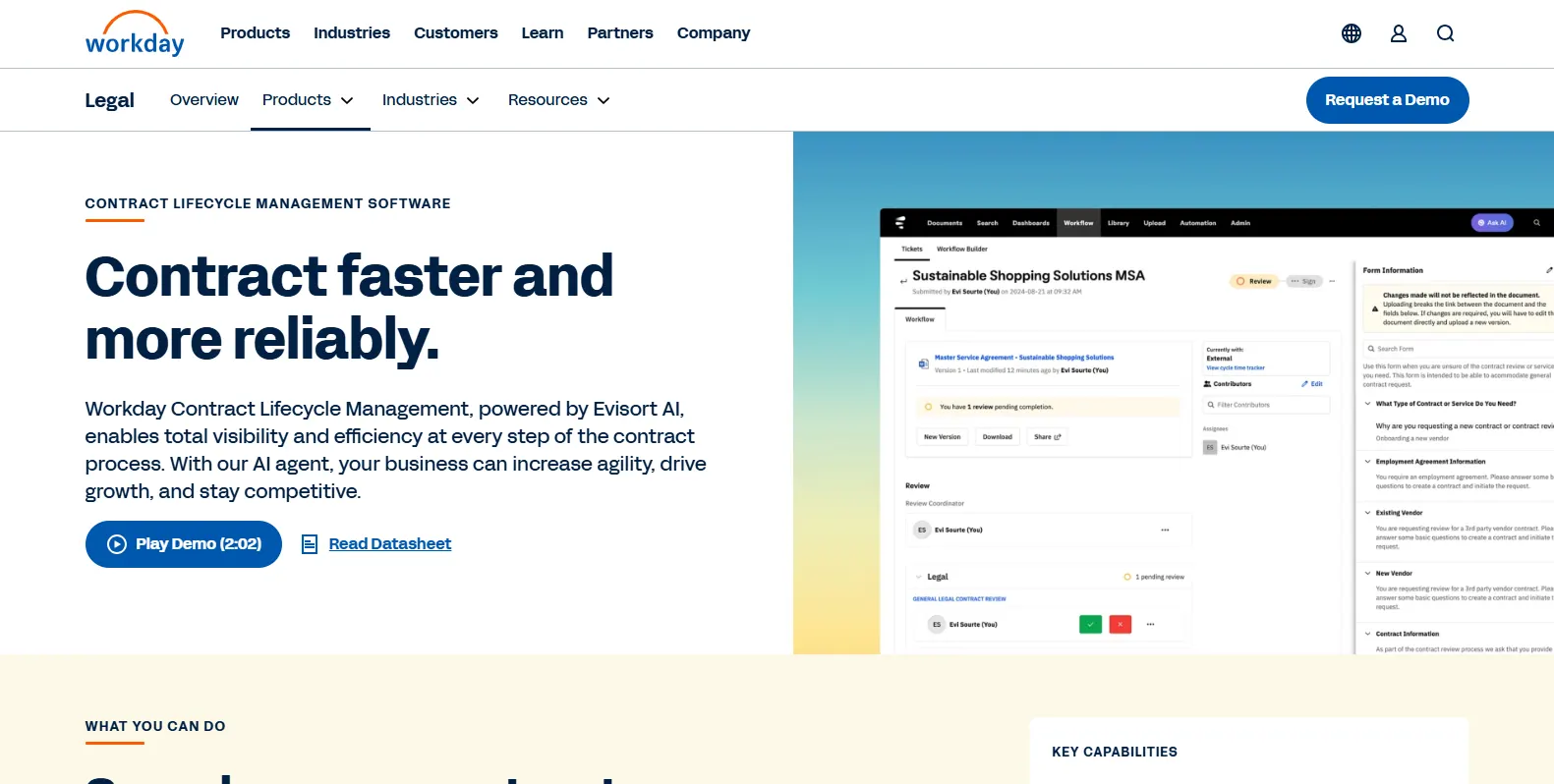The width and height of the screenshot is (1554, 784).
Task: Click Request a Demo button
Action: [x=1387, y=100]
